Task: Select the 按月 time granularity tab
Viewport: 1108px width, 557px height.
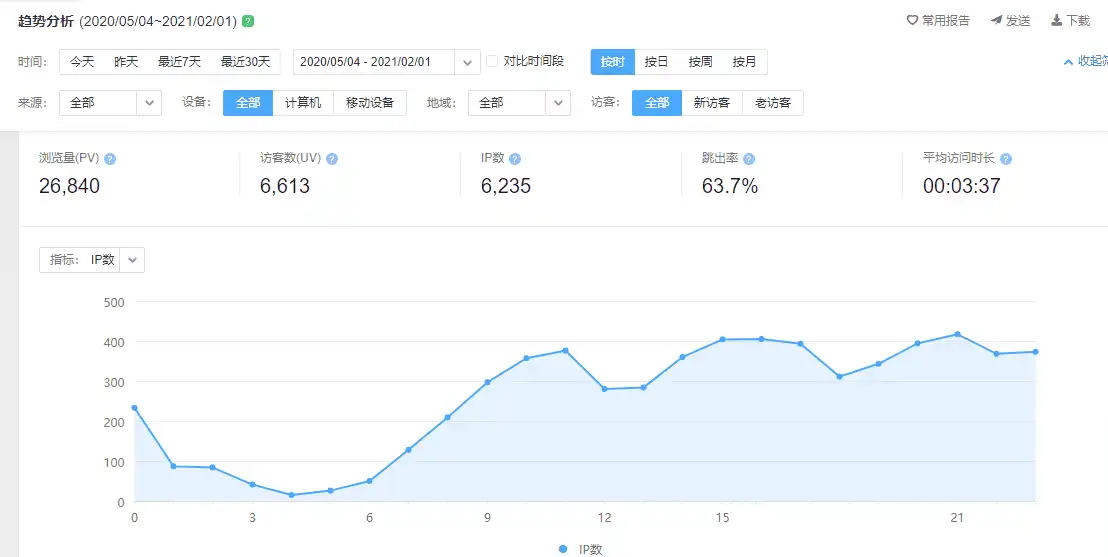Action: tap(744, 62)
